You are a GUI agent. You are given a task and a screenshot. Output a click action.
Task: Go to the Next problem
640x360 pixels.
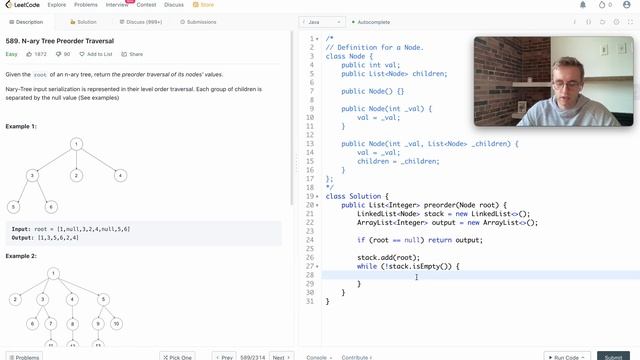281,357
